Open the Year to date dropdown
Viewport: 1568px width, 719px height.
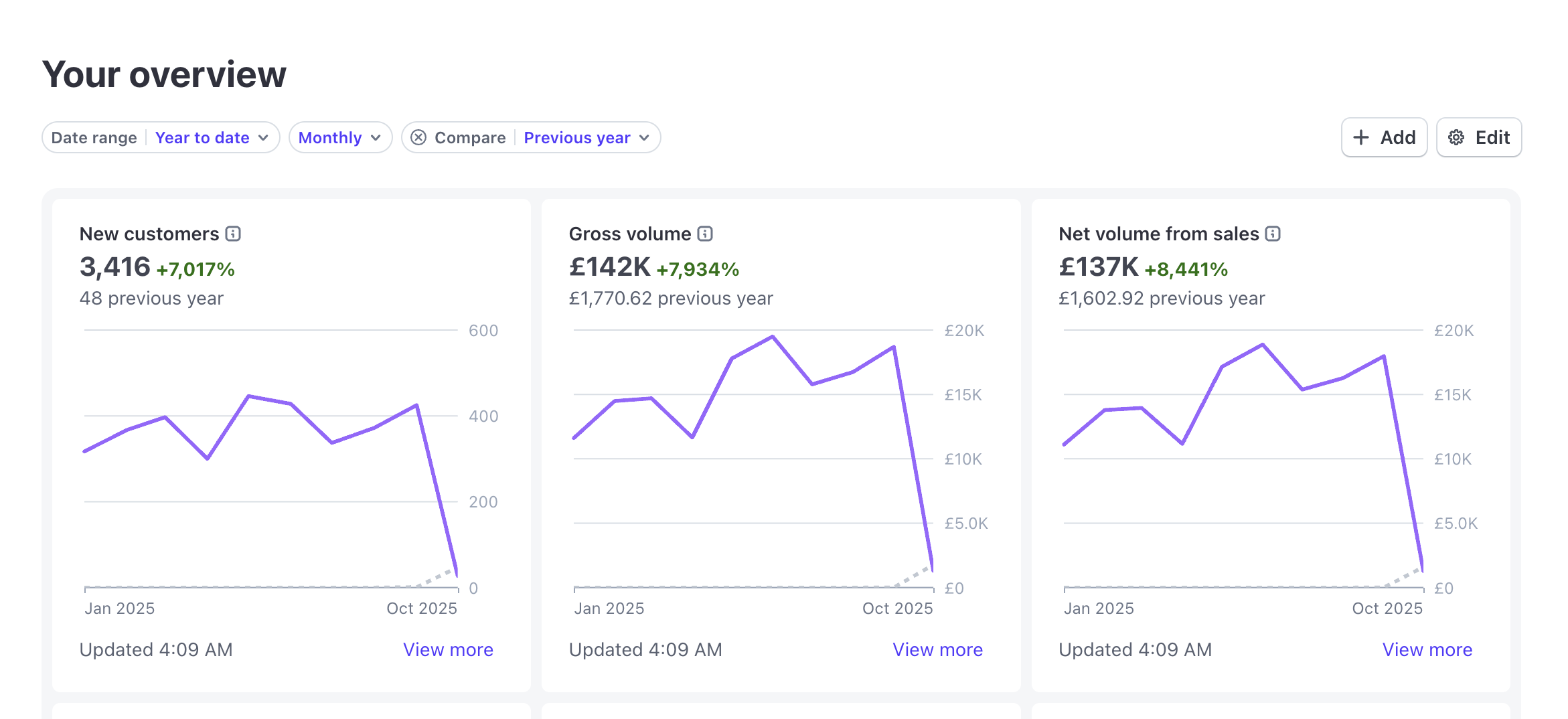[x=211, y=137]
